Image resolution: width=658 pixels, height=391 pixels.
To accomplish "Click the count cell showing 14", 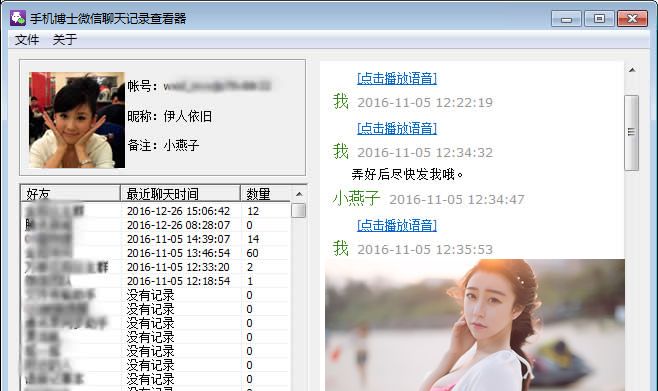I will tap(253, 239).
